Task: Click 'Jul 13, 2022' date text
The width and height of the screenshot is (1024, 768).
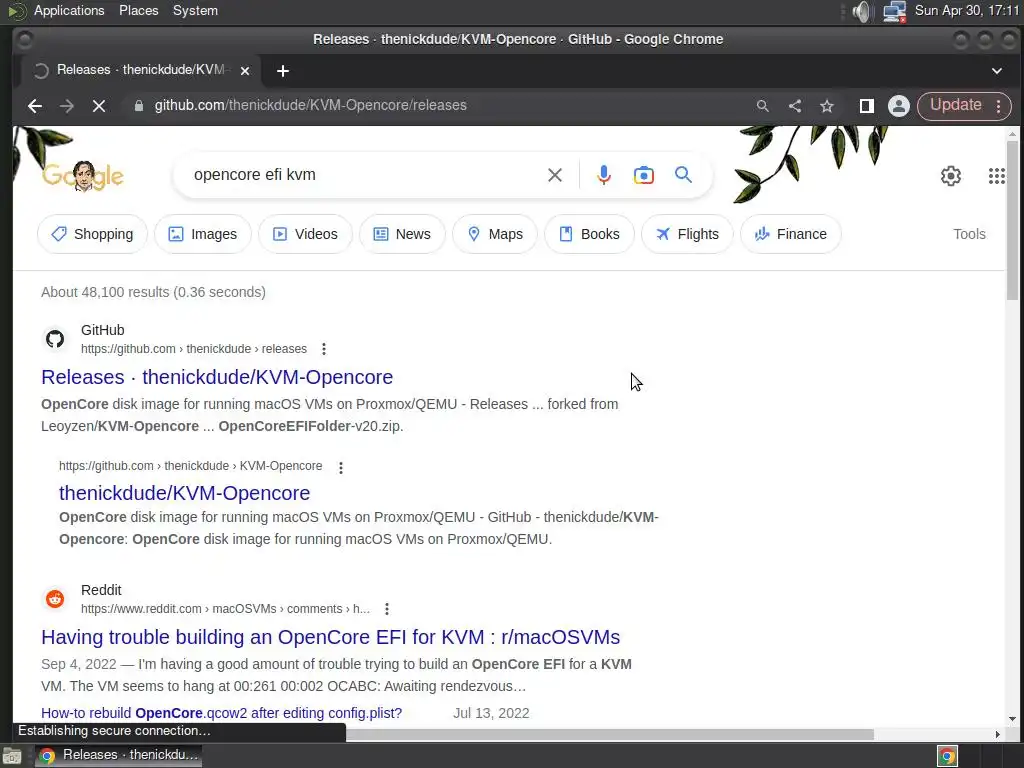Action: click(x=491, y=713)
